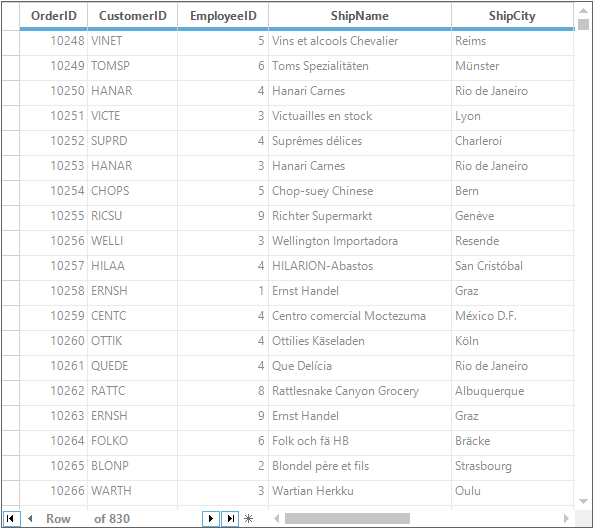Click the CustomerID column header

pyautogui.click(x=133, y=16)
